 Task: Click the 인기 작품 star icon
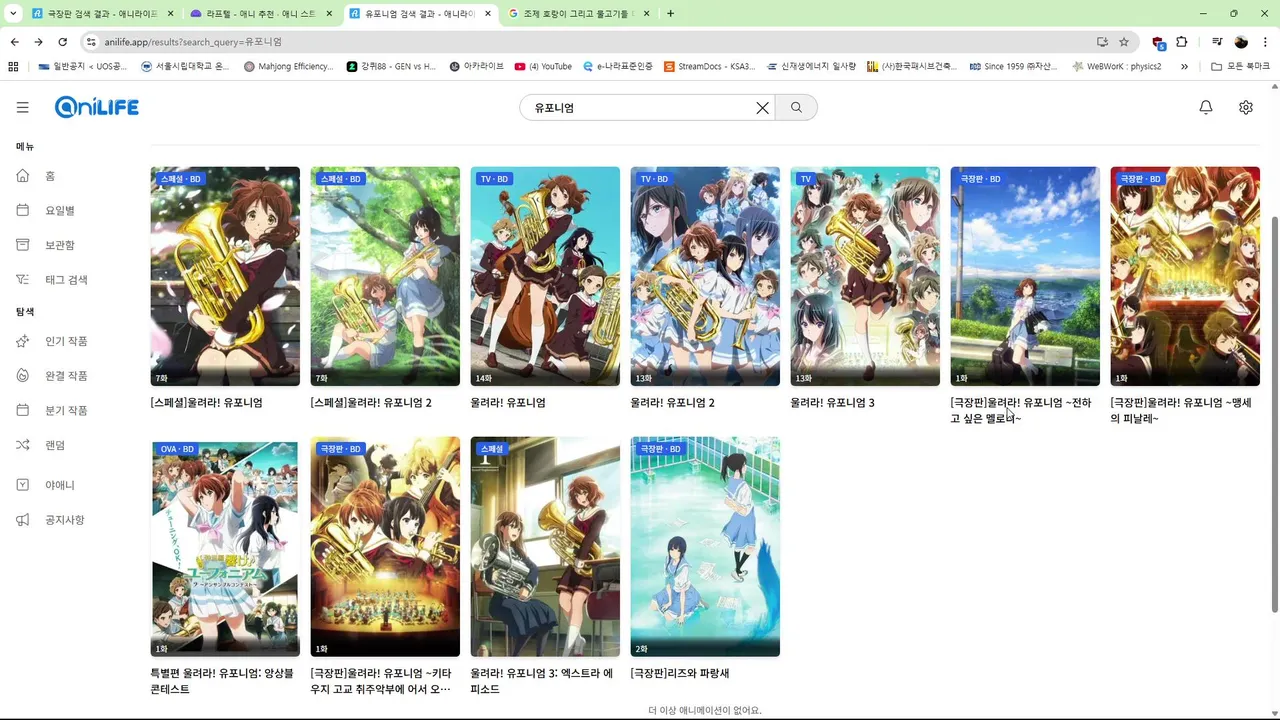tap(23, 341)
